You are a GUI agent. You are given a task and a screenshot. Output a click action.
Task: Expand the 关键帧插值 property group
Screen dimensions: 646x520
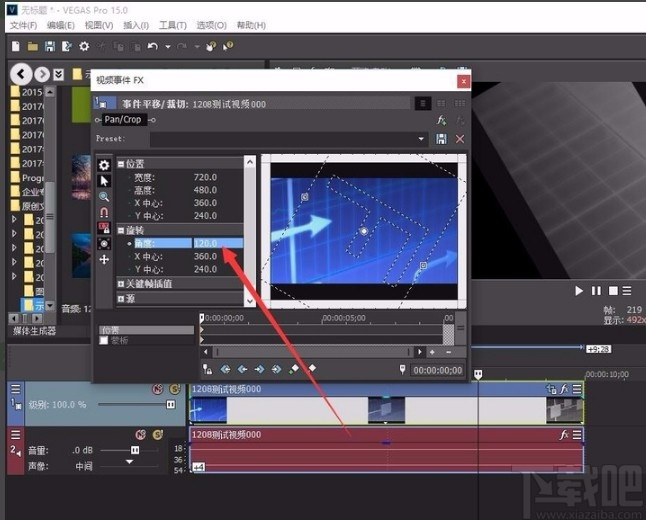click(x=121, y=284)
